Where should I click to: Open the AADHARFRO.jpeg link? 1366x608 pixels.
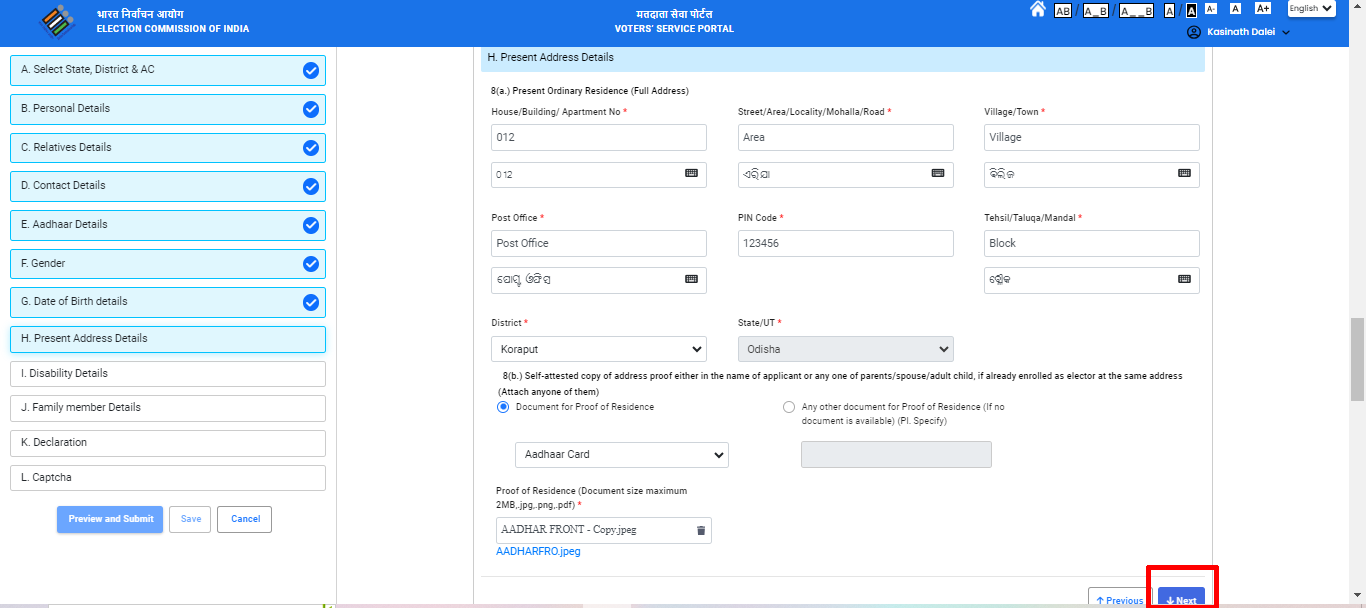pos(538,550)
